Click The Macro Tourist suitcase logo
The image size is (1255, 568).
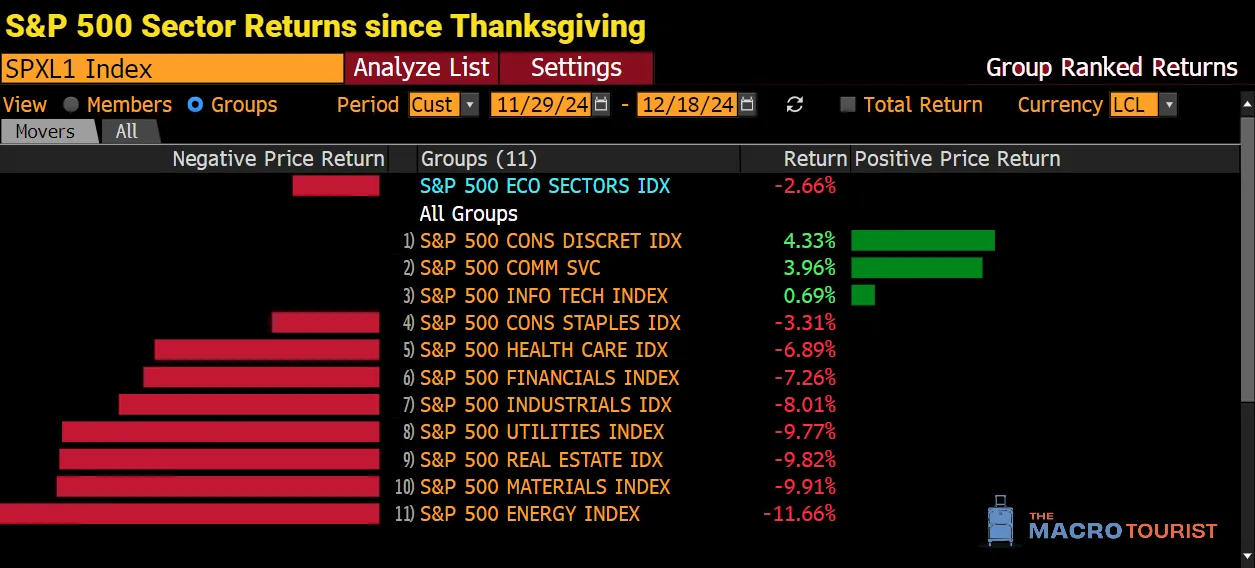coord(1000,521)
